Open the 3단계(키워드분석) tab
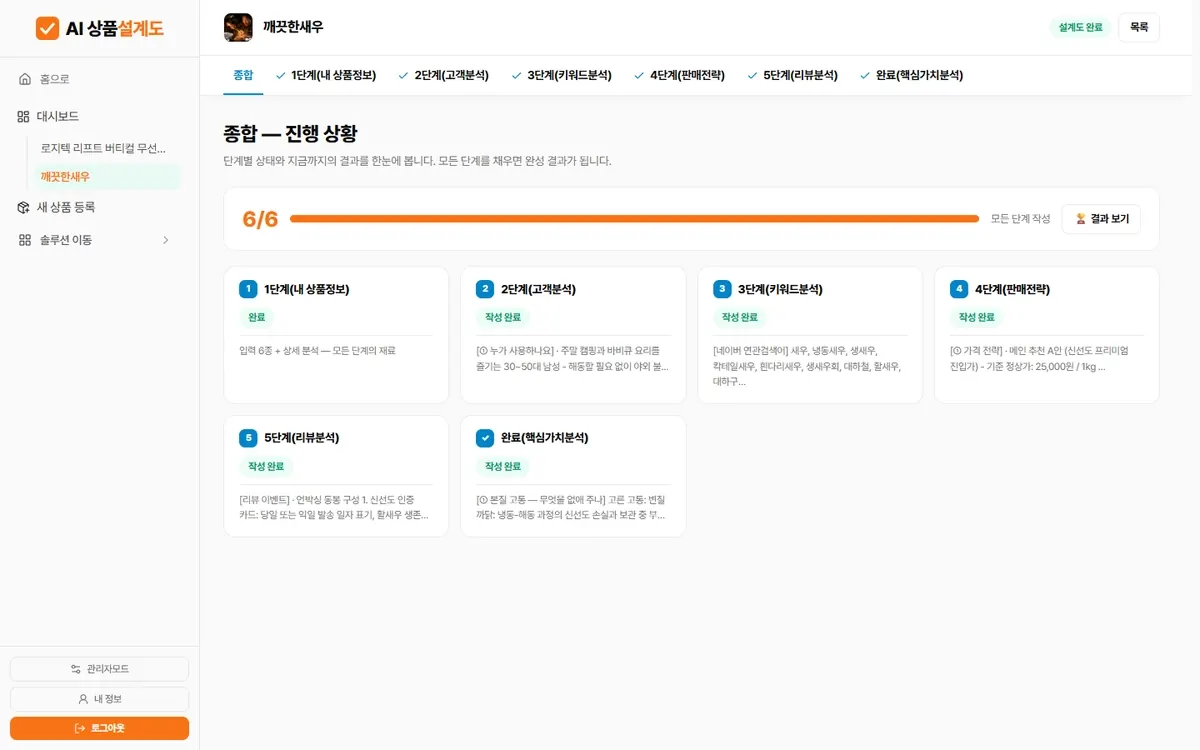This screenshot has height=750, width=1200. (562, 75)
